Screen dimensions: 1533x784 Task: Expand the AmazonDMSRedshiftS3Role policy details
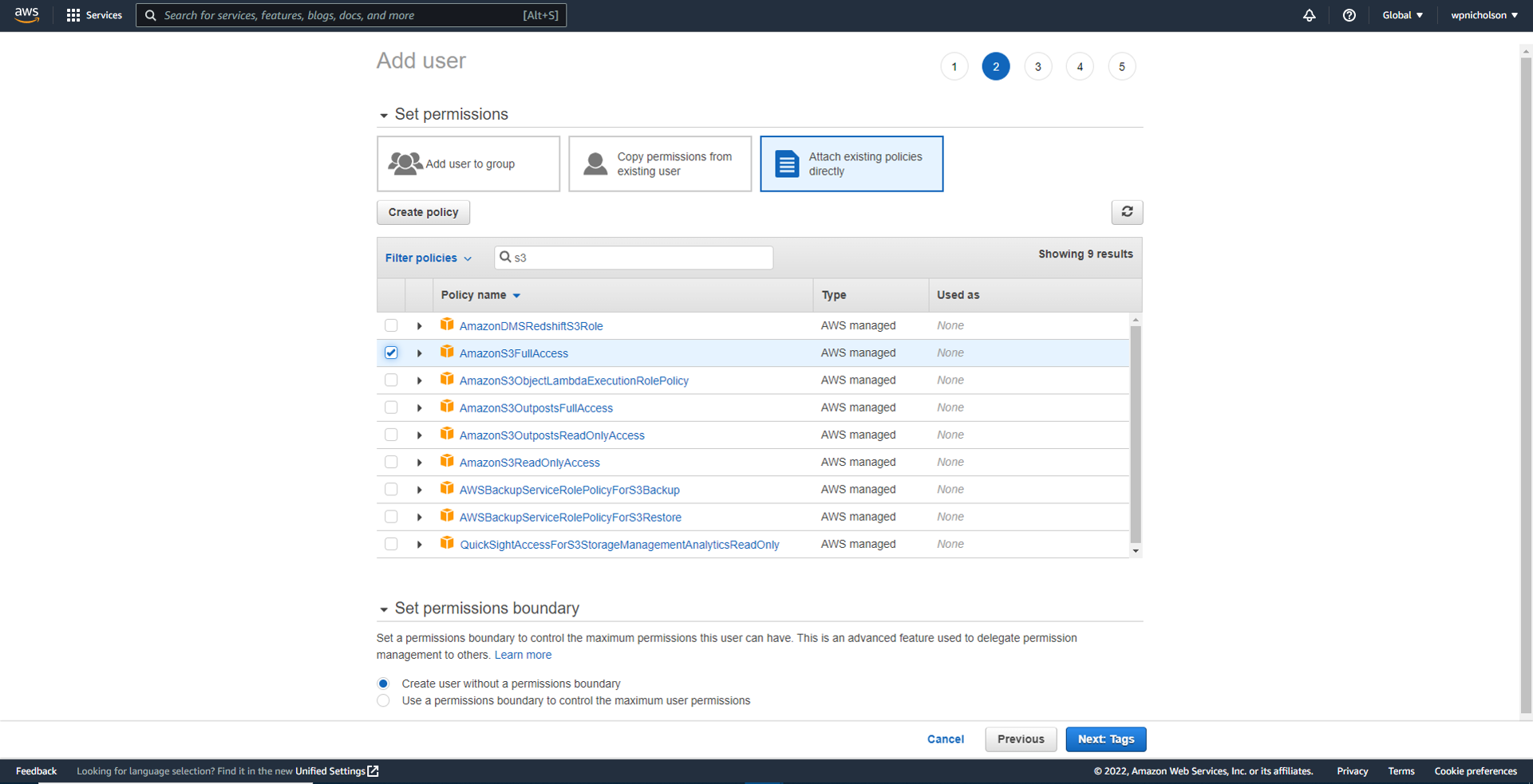419,325
